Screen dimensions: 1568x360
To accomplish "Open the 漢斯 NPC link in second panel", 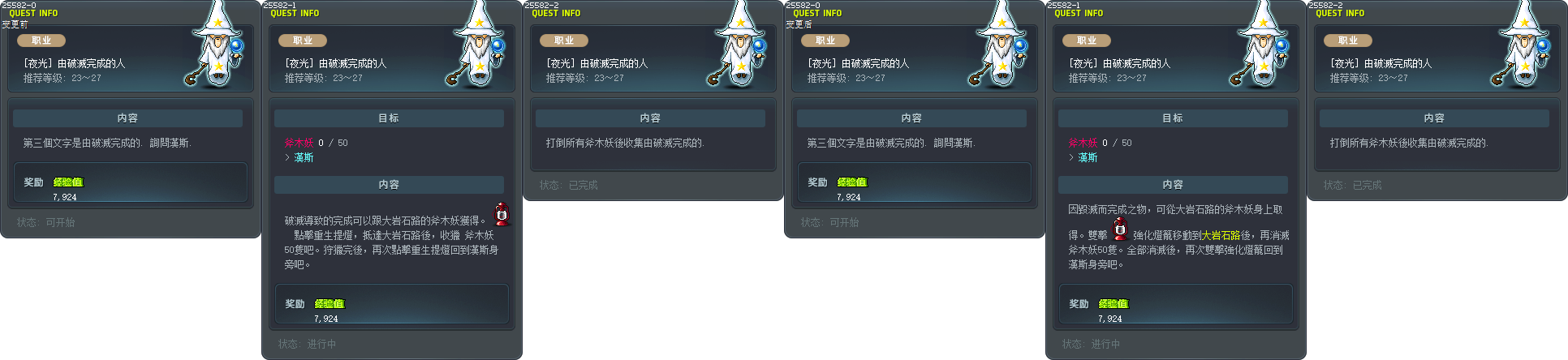I will pos(304,157).
